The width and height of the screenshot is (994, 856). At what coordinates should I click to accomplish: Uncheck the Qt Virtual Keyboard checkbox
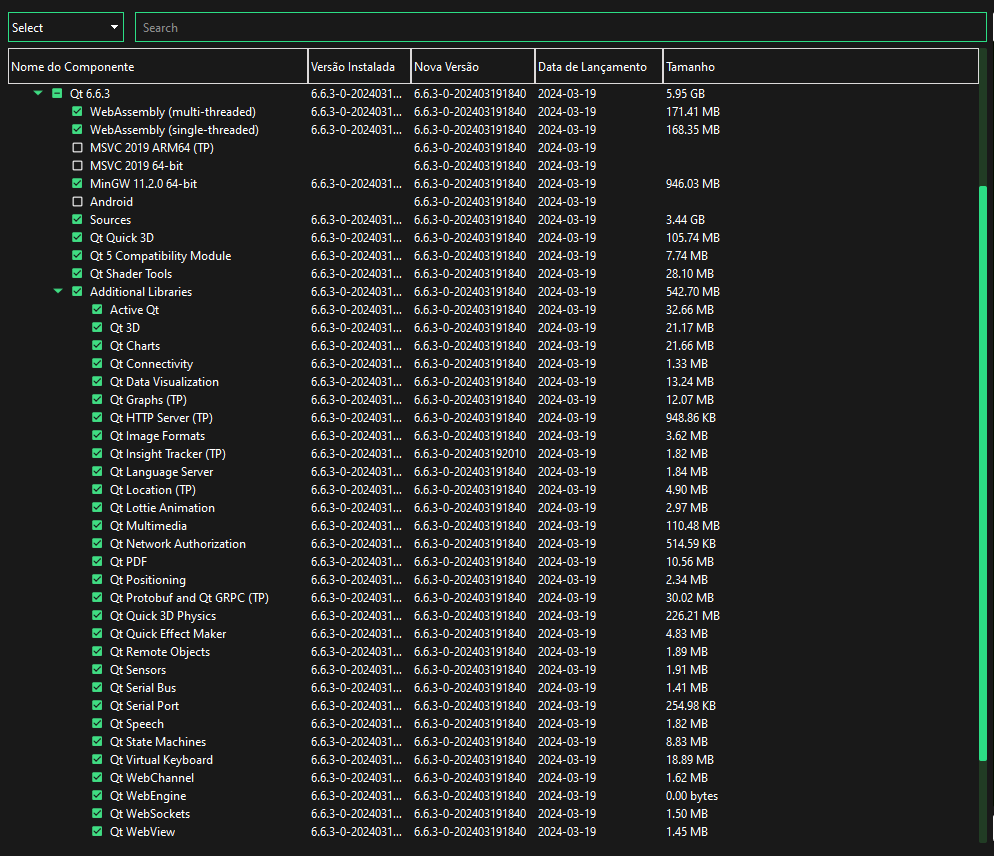point(97,760)
